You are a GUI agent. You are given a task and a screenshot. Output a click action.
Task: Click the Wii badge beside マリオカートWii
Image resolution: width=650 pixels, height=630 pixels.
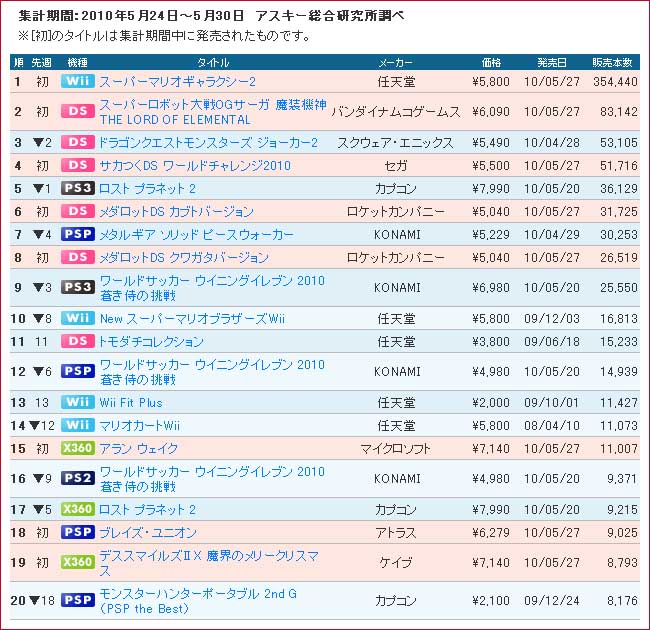pos(78,425)
